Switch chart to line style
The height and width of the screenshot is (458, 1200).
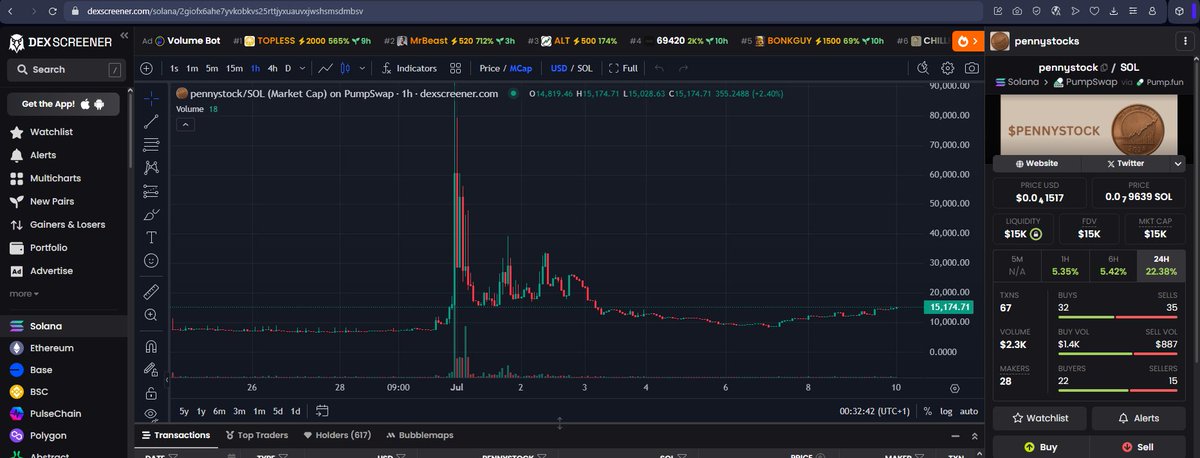point(326,68)
